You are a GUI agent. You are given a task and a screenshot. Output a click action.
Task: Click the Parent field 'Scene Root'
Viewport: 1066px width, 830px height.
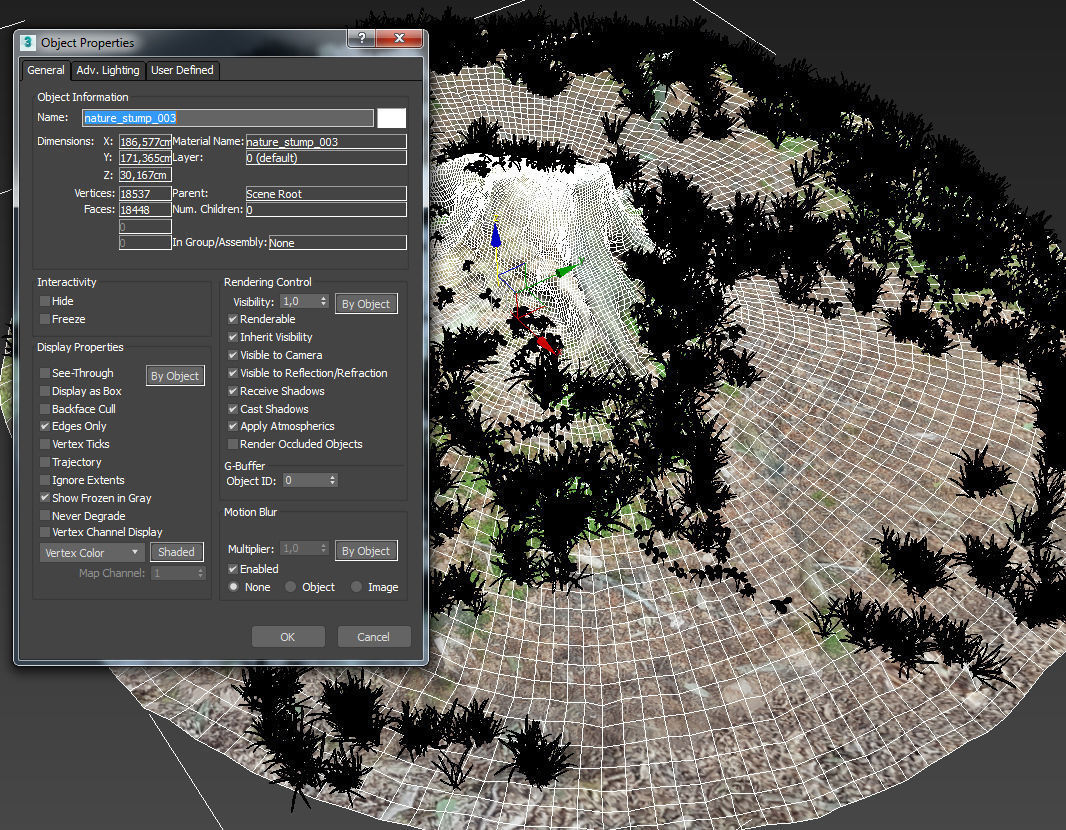tap(326, 194)
